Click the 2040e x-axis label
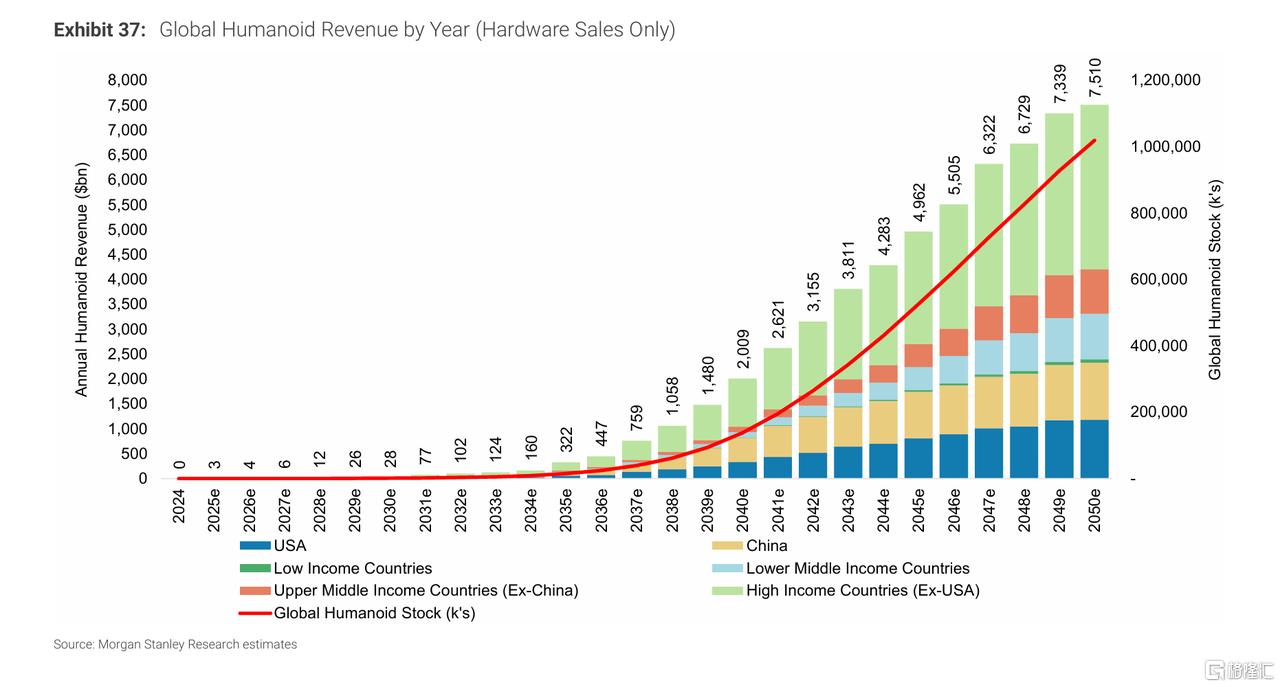The image size is (1280, 687). pos(742,509)
